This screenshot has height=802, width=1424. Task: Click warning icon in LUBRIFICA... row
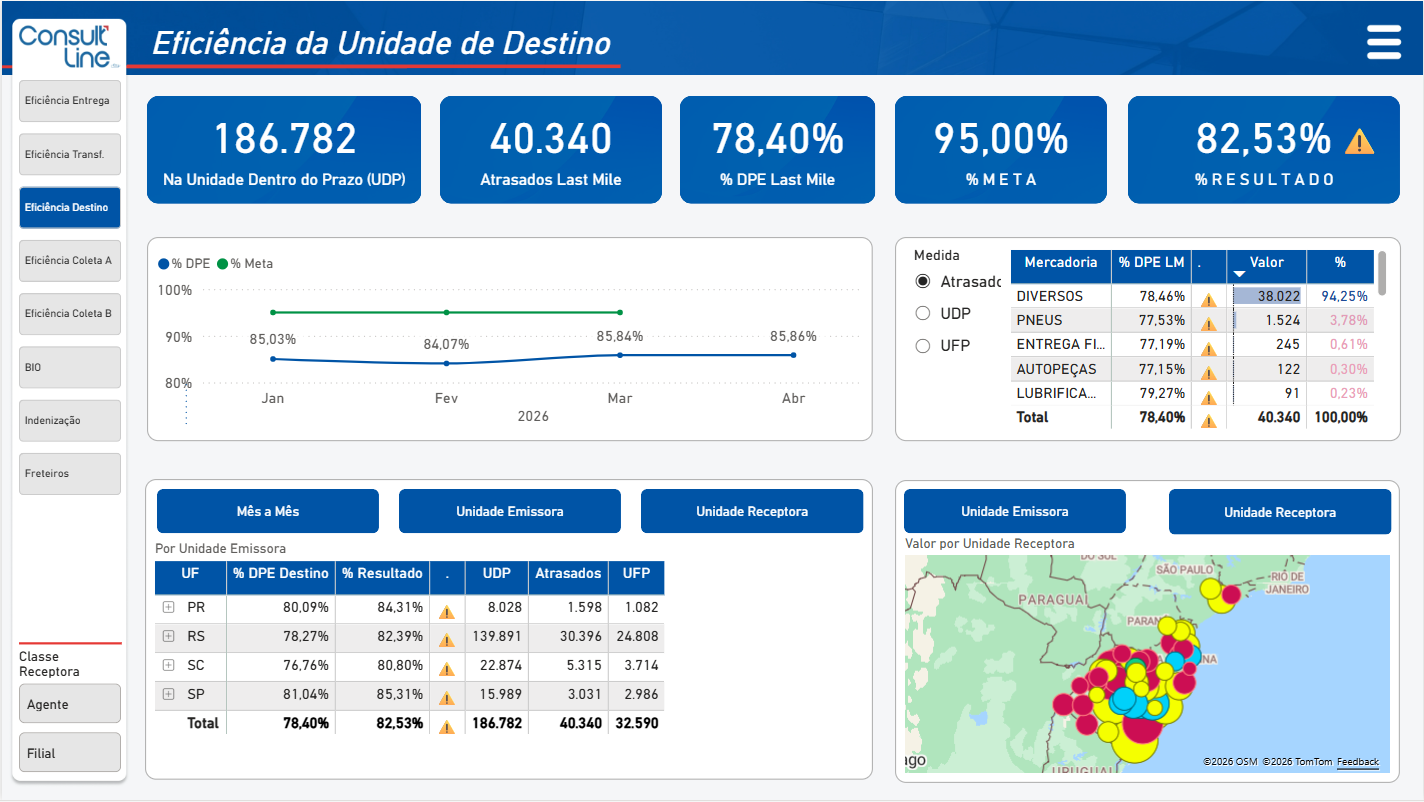[1209, 396]
